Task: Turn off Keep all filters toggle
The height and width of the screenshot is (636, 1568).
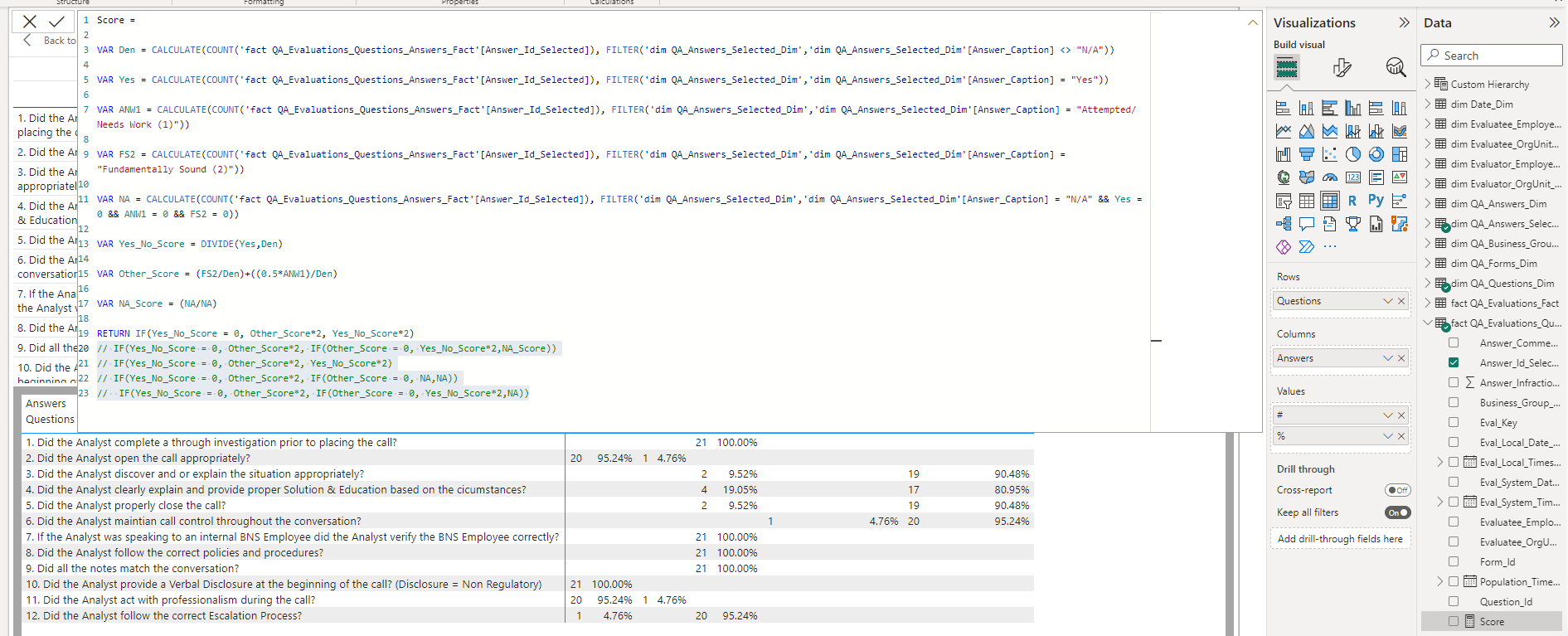Action: pos(1397,512)
